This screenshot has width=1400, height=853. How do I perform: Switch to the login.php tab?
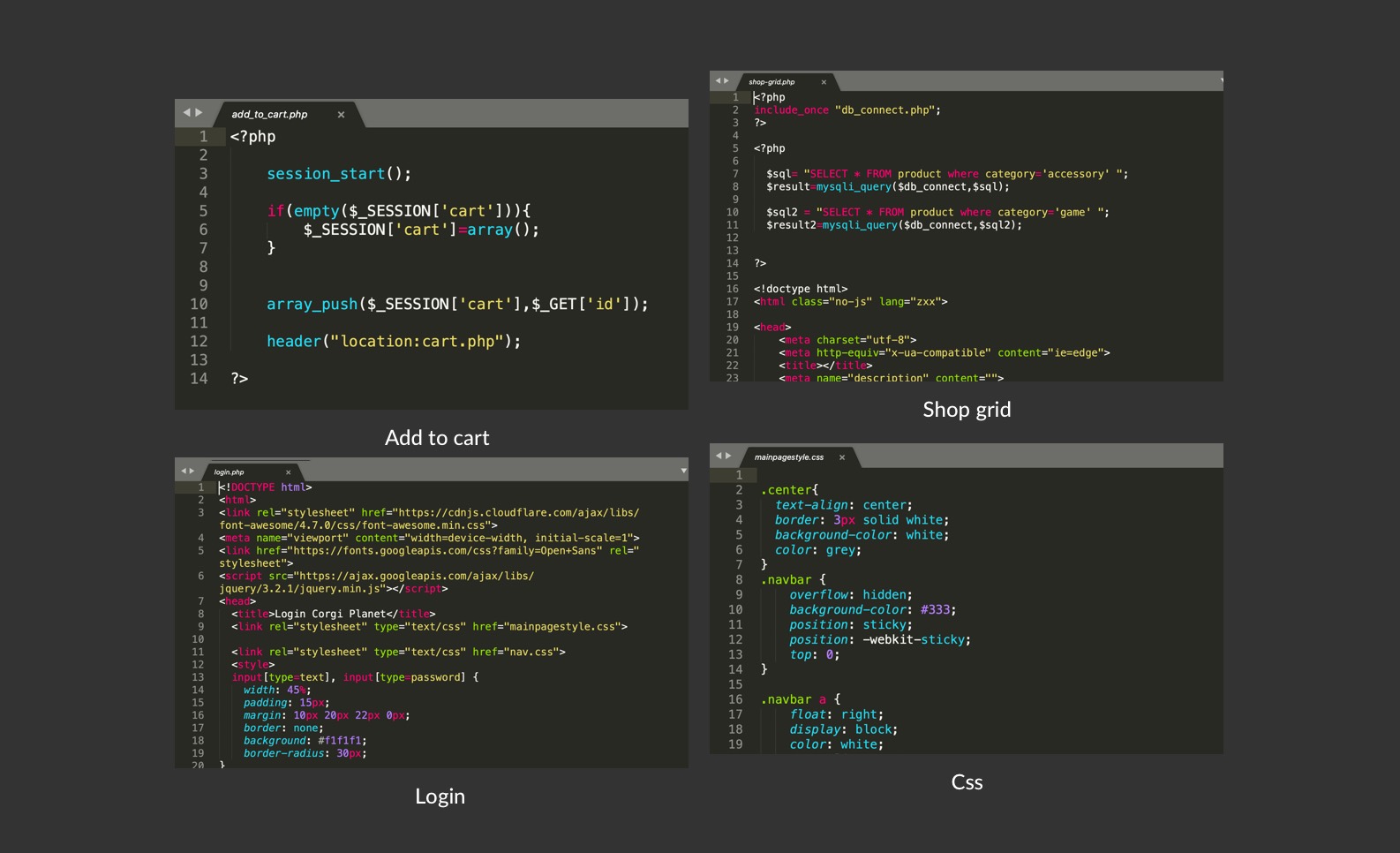click(229, 472)
